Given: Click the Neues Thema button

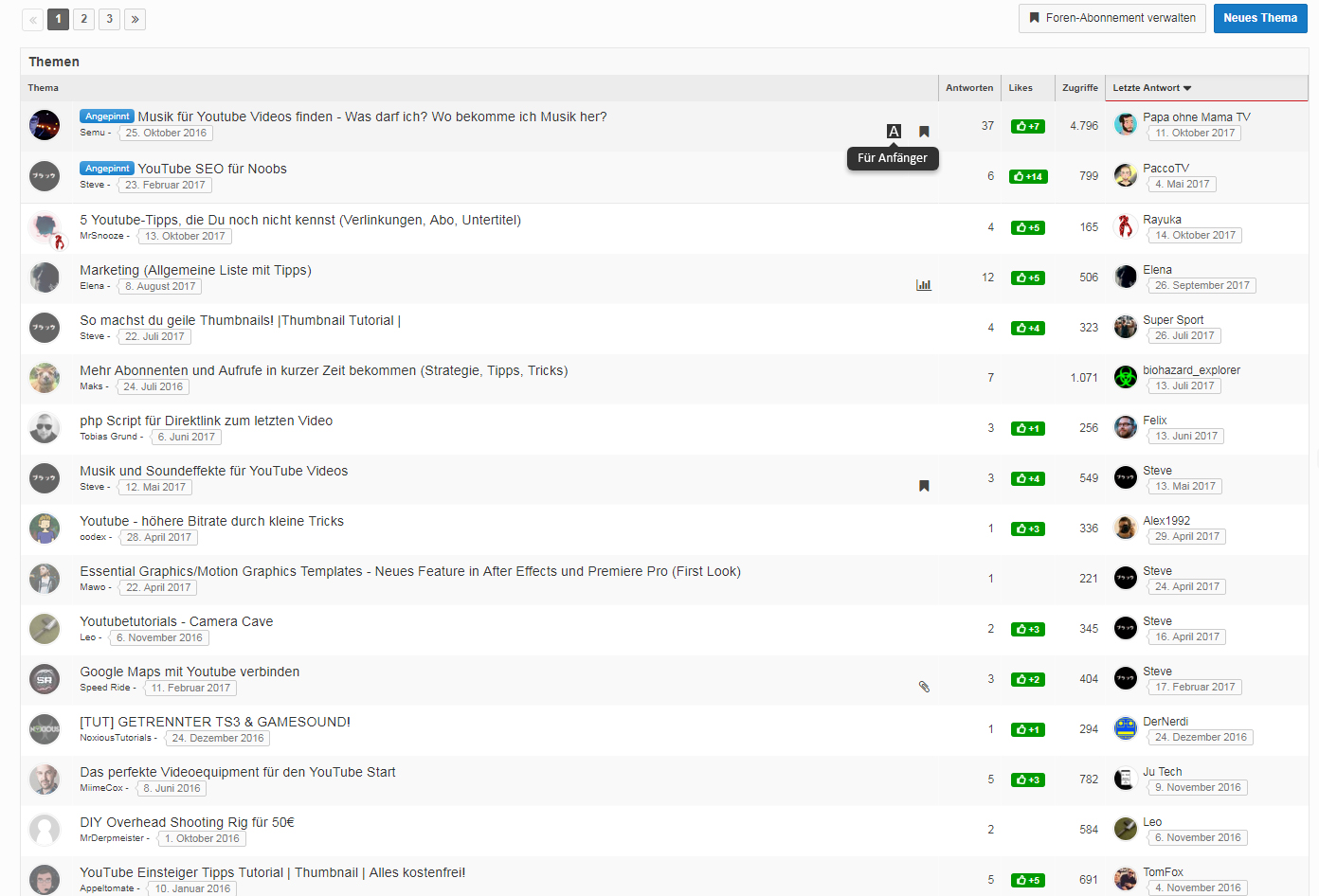Looking at the screenshot, I should pos(1259,18).
